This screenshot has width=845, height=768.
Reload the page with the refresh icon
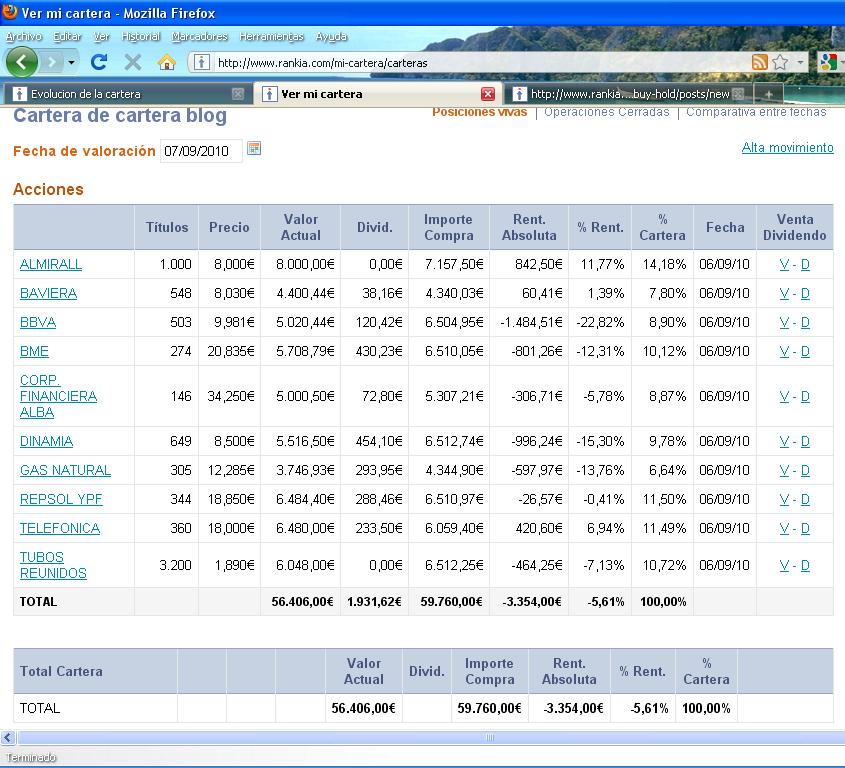point(98,62)
